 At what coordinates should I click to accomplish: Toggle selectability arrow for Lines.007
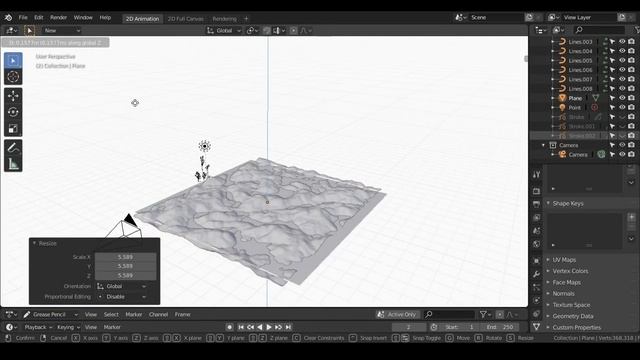click(x=612, y=79)
